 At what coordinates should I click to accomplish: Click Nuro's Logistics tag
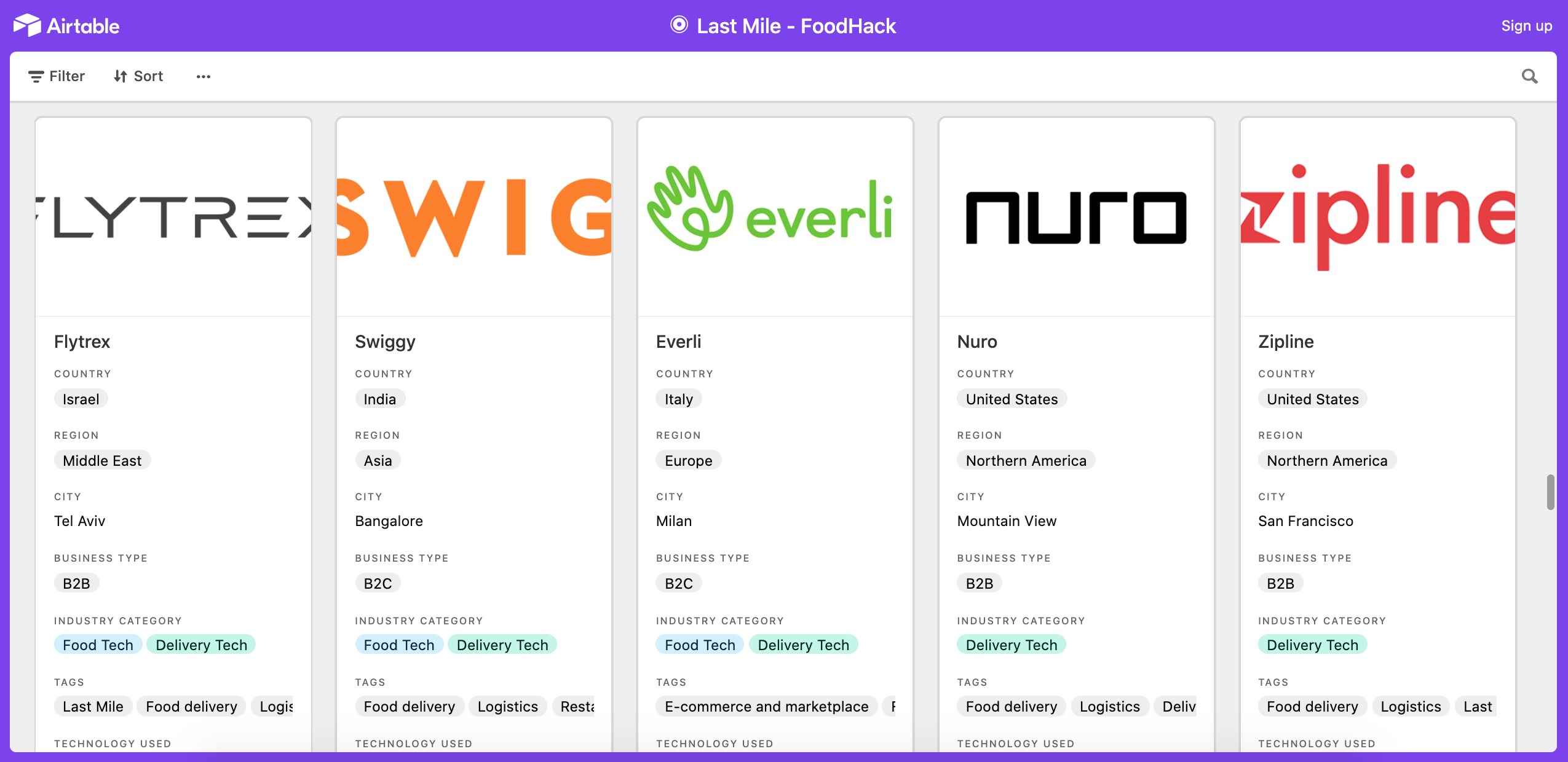[1109, 706]
